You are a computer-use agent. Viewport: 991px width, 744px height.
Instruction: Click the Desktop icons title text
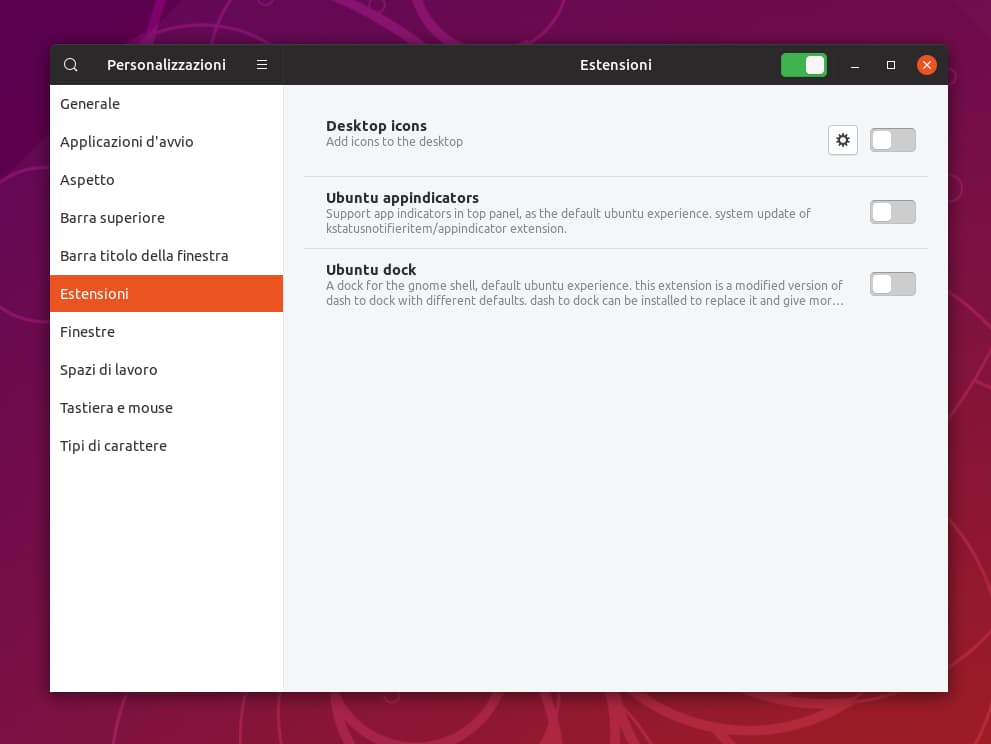click(376, 126)
